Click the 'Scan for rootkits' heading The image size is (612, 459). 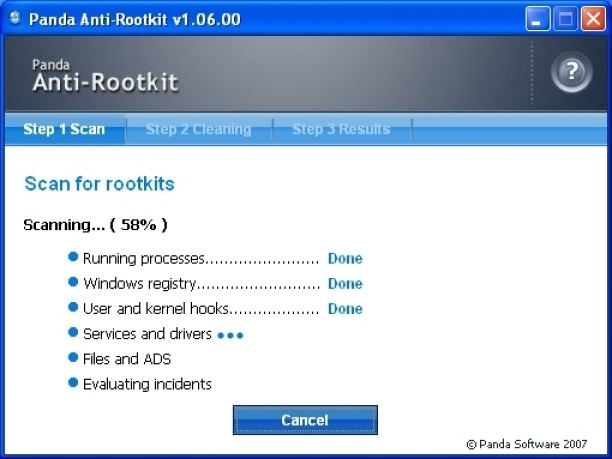tap(99, 184)
